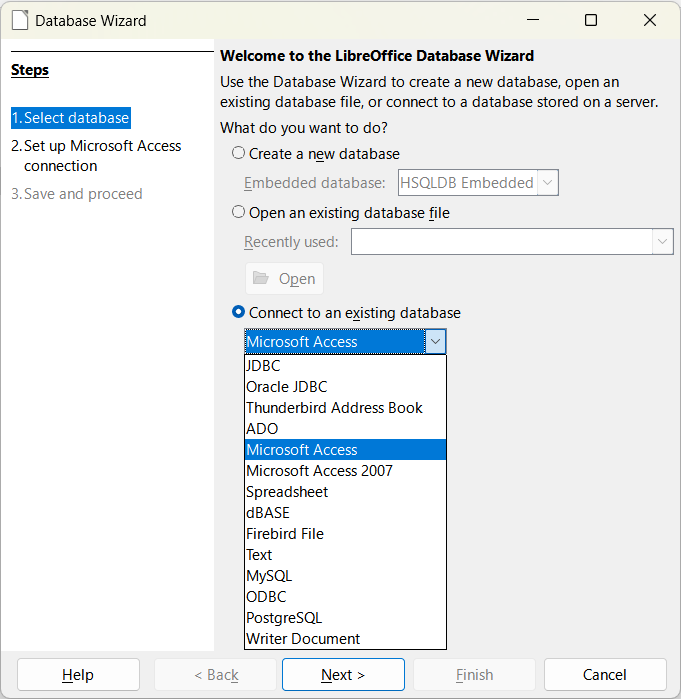
Task: Expand HSQLDB Embedded database dropdown
Action: (548, 182)
